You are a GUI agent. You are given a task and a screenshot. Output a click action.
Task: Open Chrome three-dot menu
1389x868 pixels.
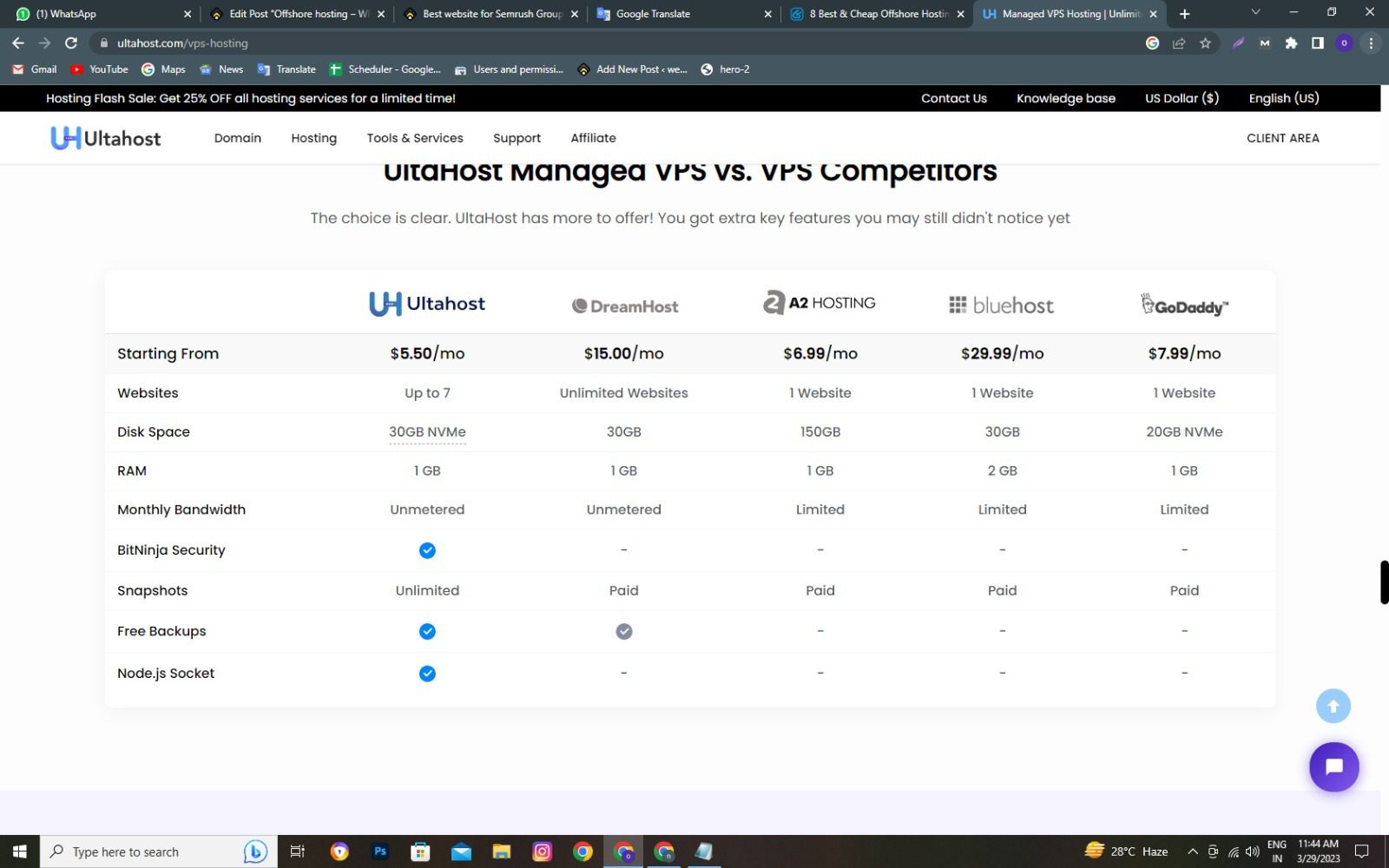(1371, 43)
